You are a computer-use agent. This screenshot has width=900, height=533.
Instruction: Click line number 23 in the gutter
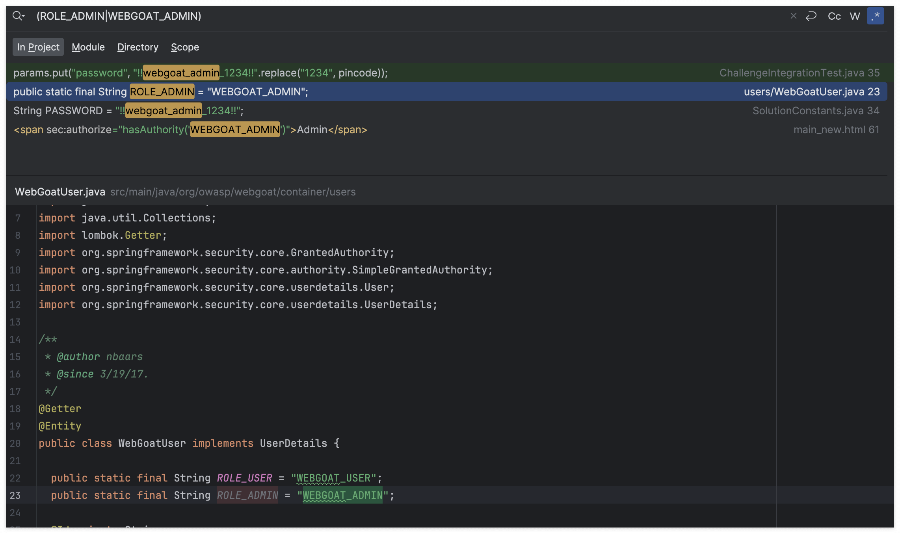point(15,495)
